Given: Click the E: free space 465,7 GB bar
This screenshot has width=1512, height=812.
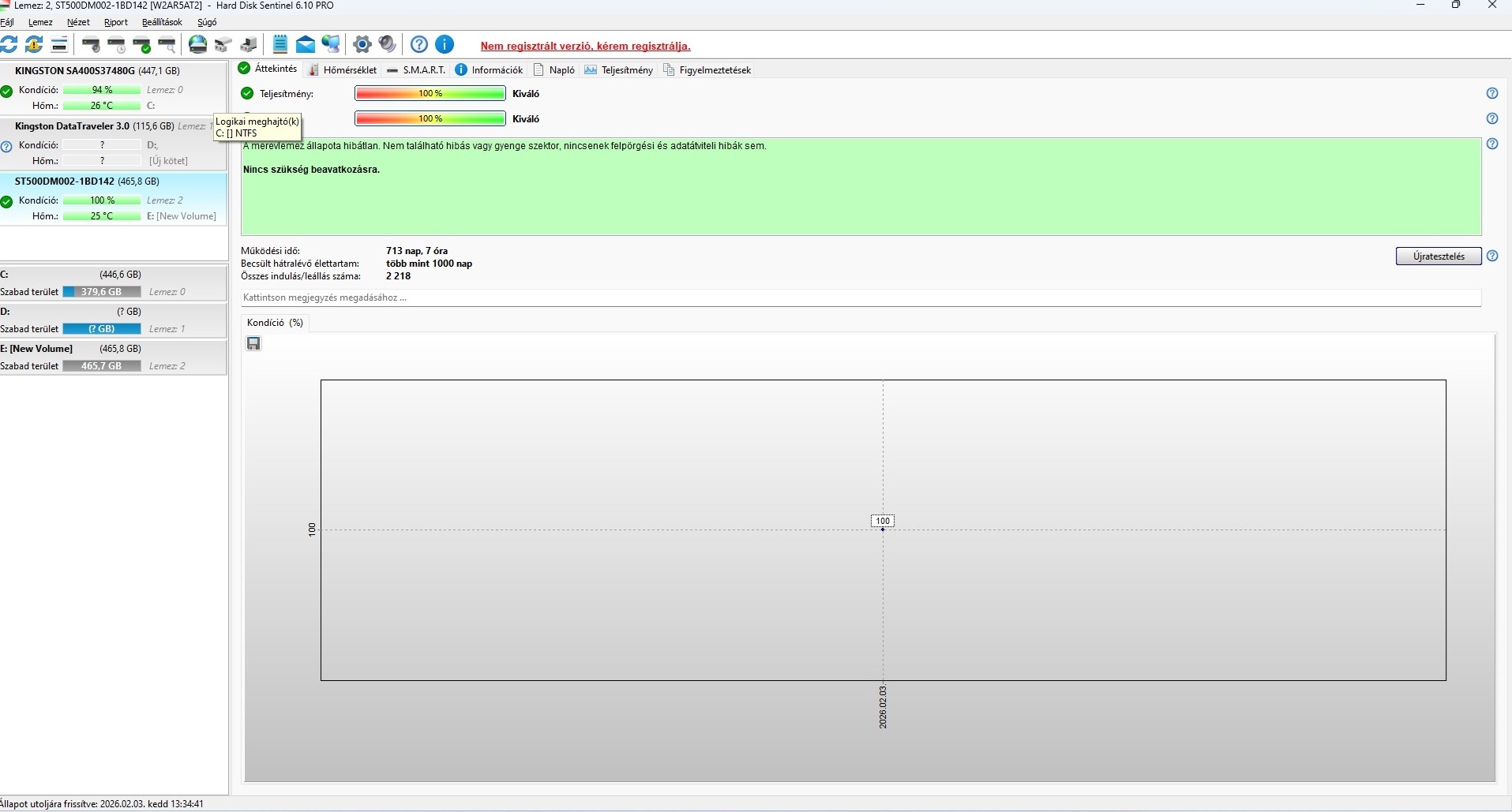Looking at the screenshot, I should pyautogui.click(x=102, y=366).
